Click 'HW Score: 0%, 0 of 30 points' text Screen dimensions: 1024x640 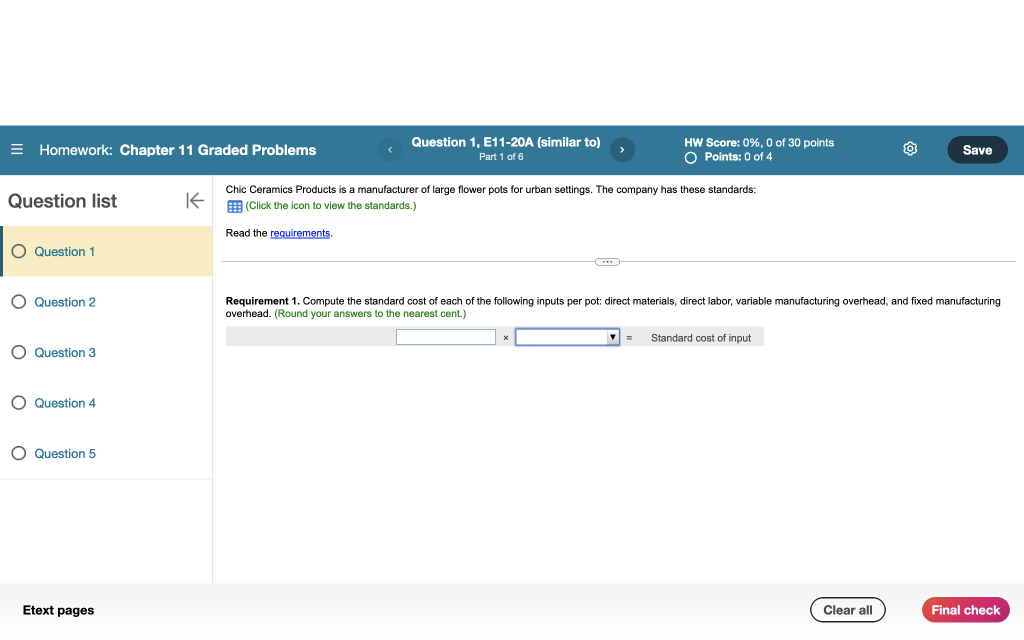759,142
